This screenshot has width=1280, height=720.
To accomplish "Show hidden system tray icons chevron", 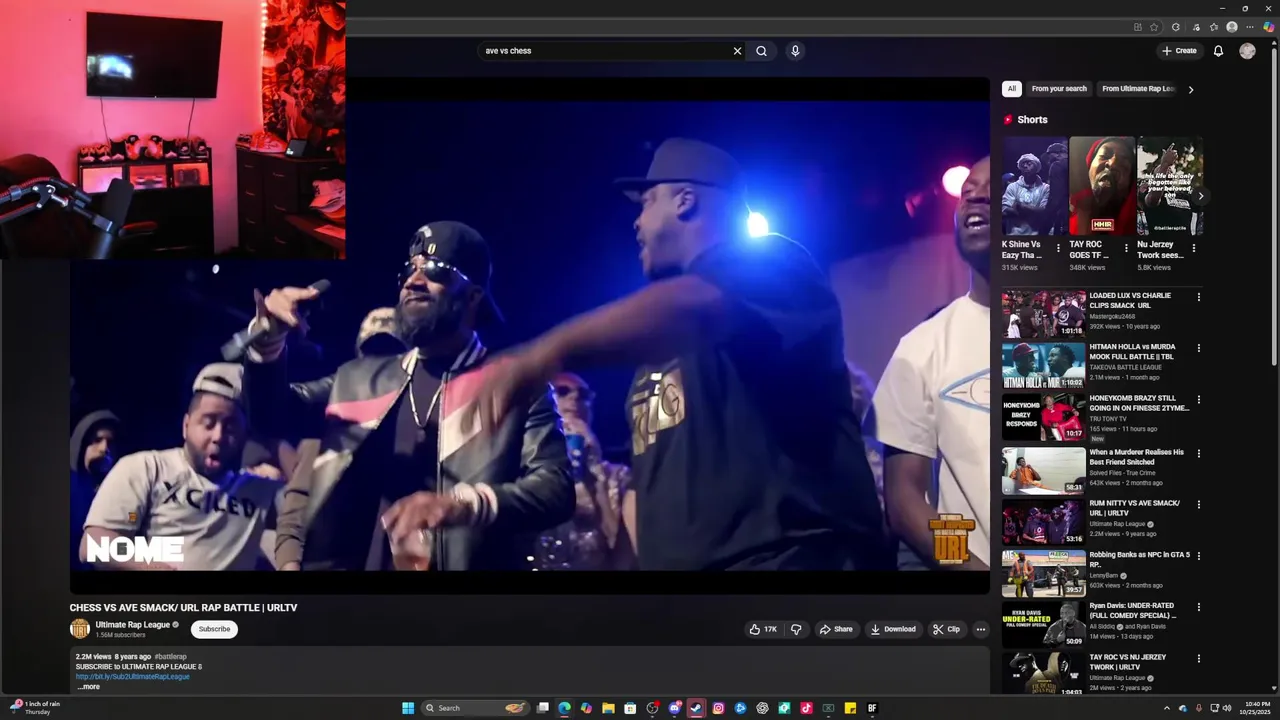I will (x=1166, y=708).
